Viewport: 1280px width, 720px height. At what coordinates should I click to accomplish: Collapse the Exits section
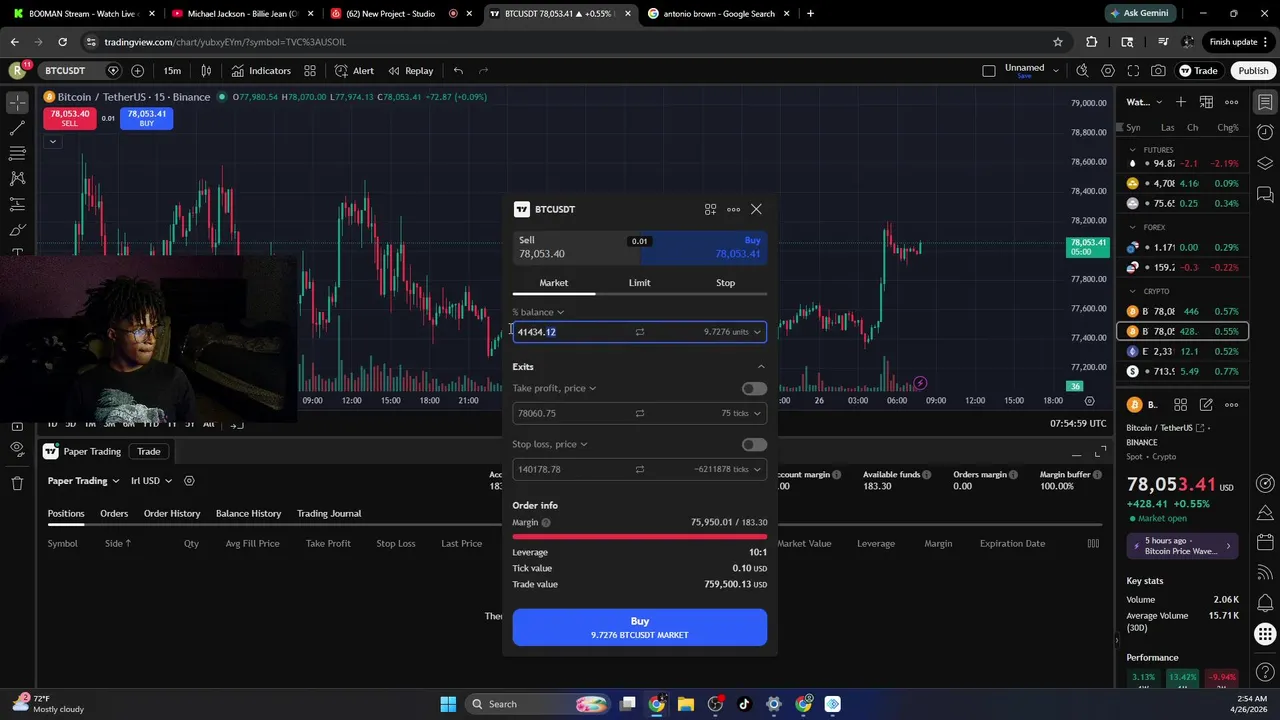click(761, 366)
